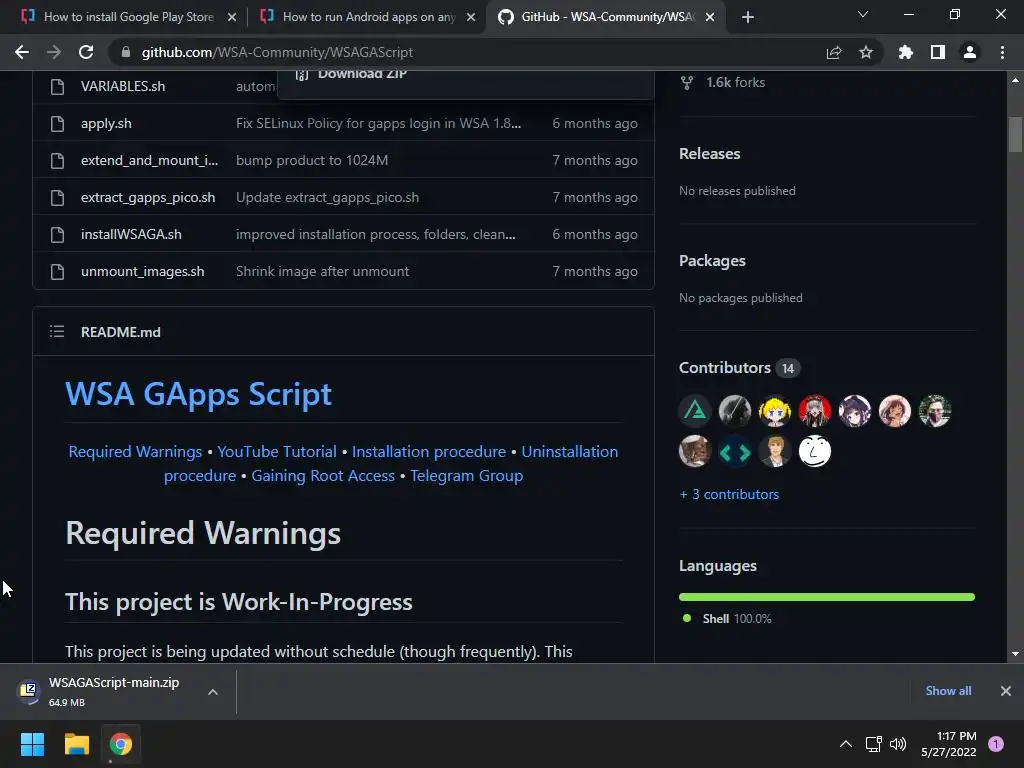Open extend_and_mount_i... file
Image resolution: width=1024 pixels, height=768 pixels.
pos(150,161)
